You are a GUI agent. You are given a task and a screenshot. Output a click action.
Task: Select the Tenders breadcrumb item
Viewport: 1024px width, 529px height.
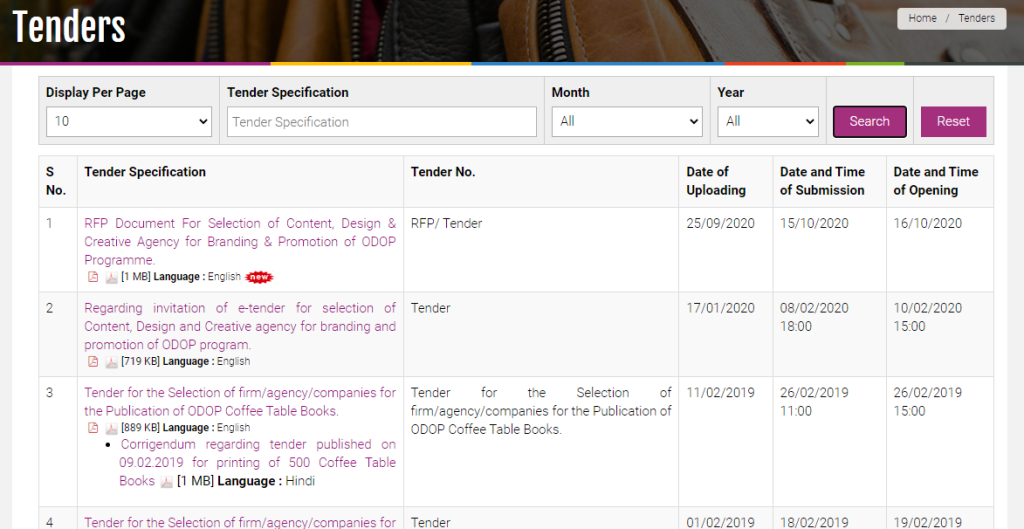tap(976, 18)
